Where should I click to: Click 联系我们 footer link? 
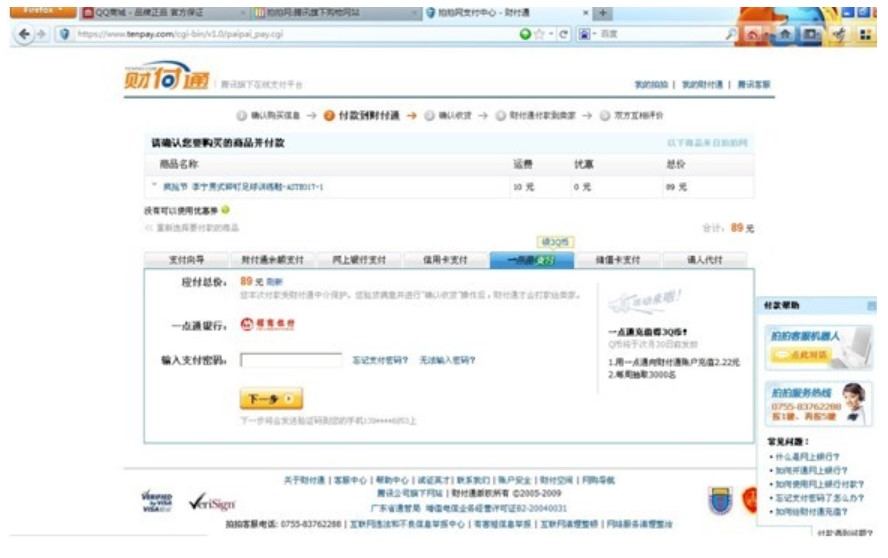click(x=473, y=480)
